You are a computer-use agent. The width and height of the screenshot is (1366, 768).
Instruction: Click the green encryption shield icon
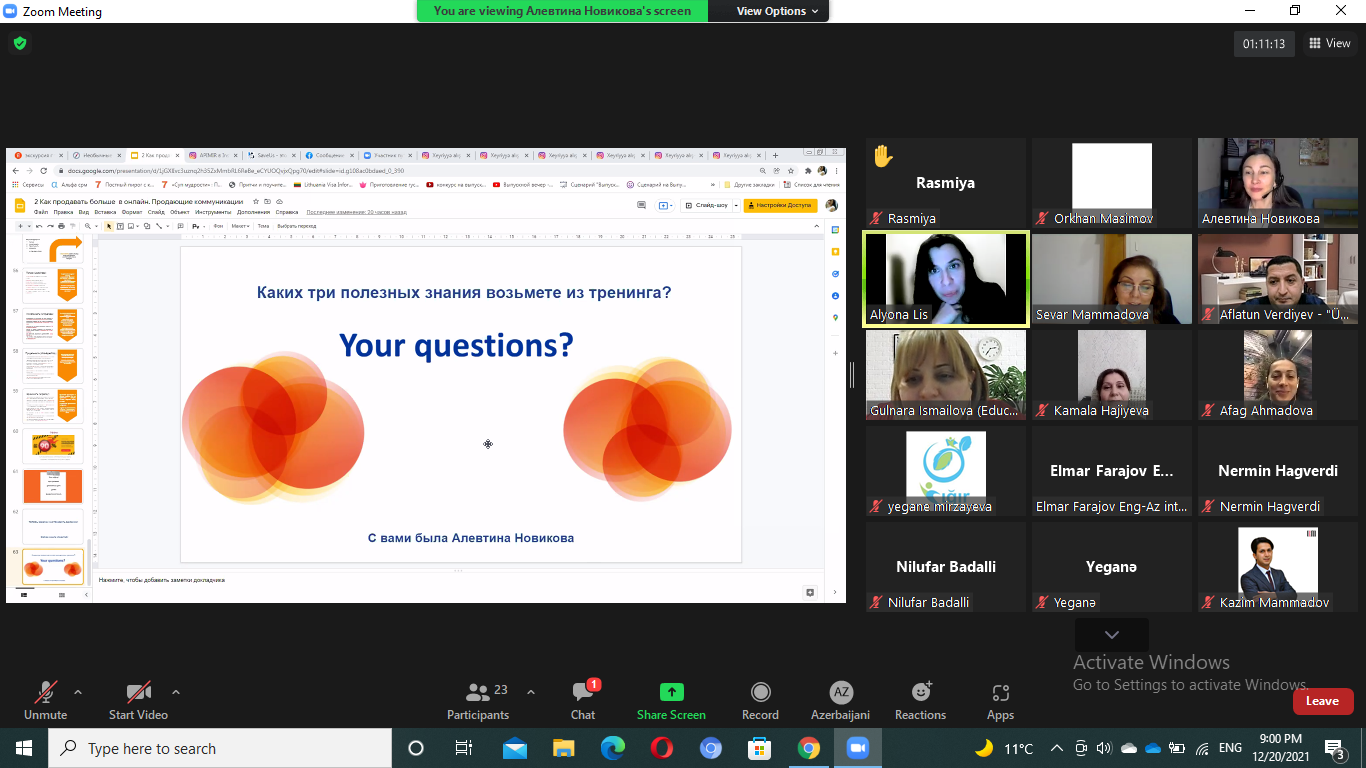coord(19,43)
